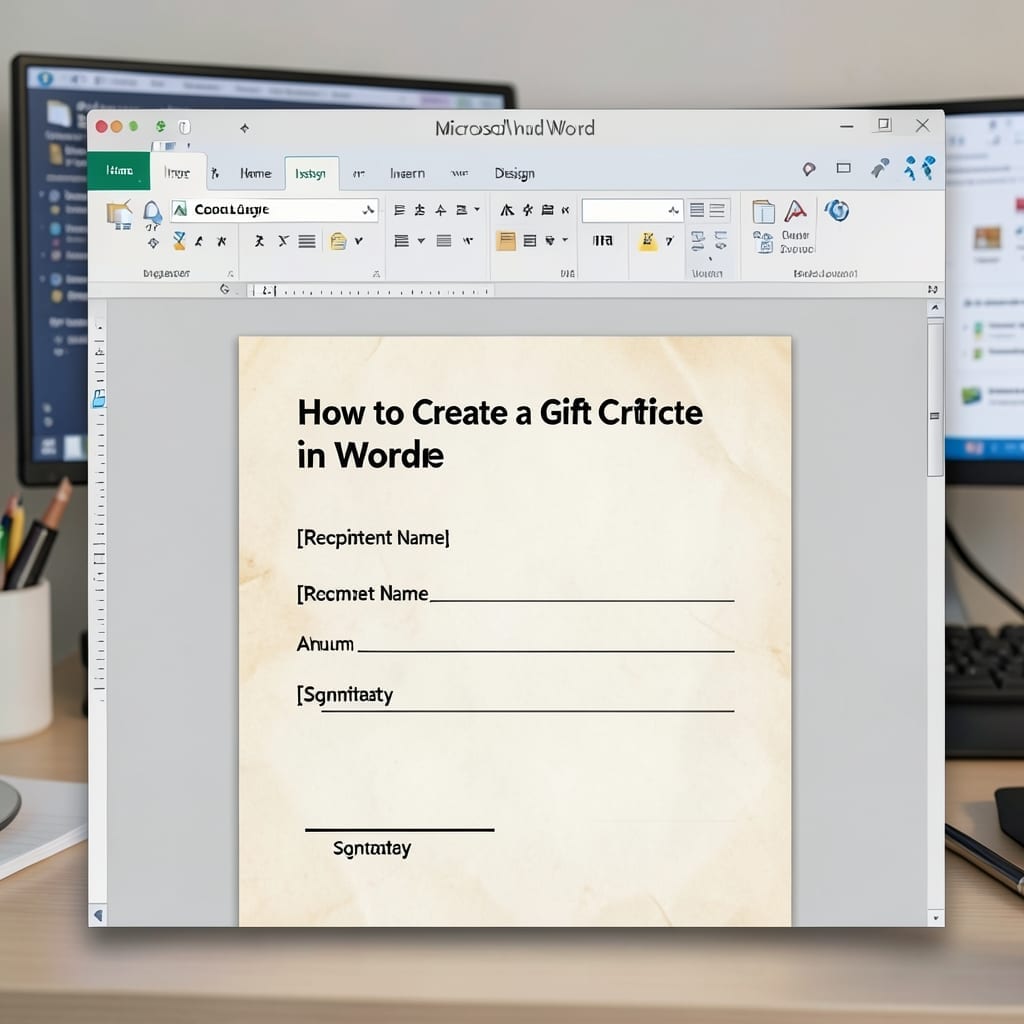Image resolution: width=1024 pixels, height=1024 pixels.
Task: Open the green file tab
Action: 119,170
